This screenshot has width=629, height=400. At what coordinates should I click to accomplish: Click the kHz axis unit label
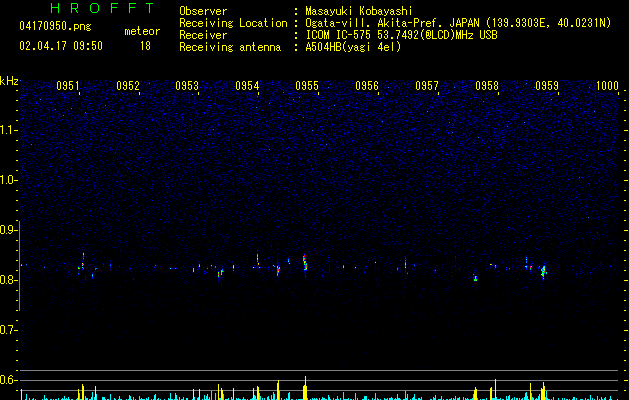[9, 81]
